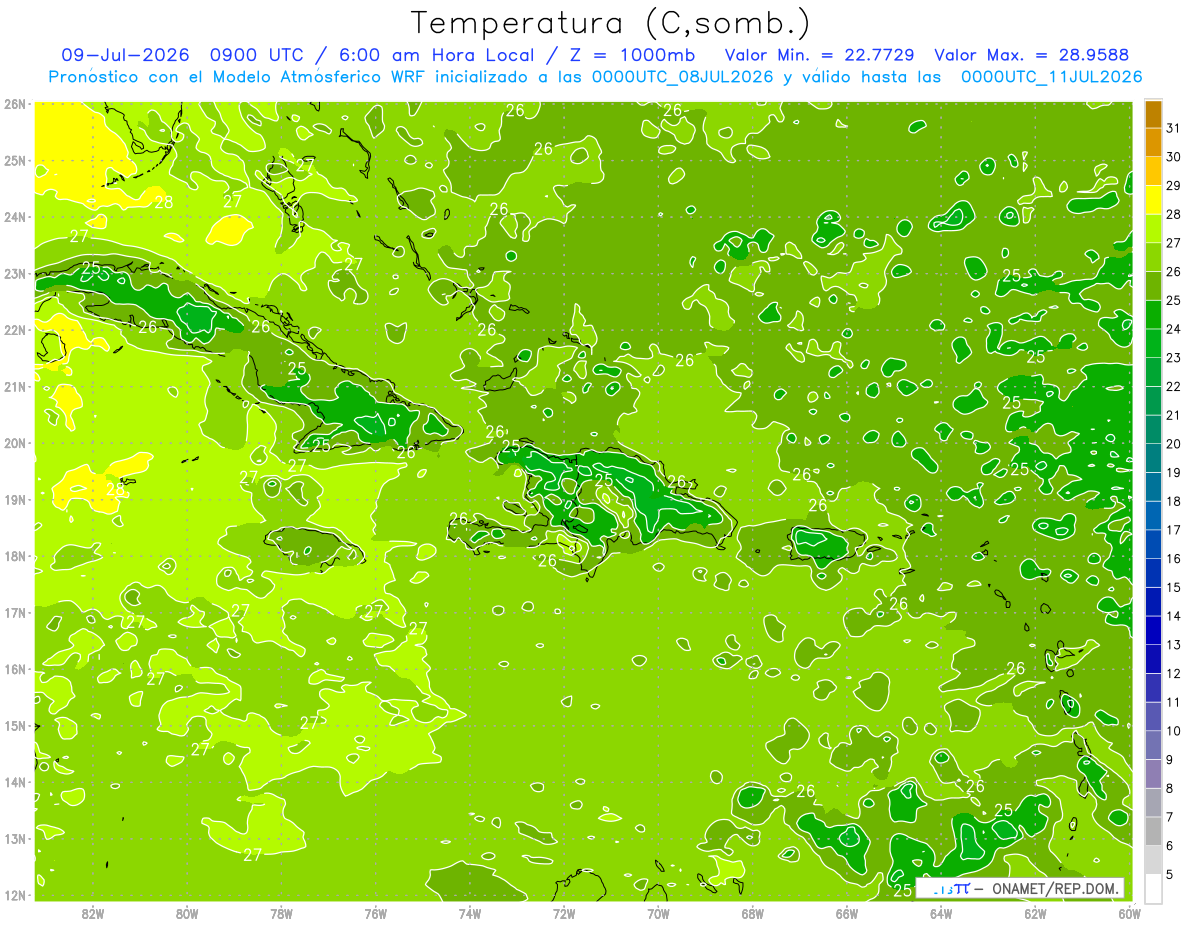Click the colorbar segment between 19 and 20
The height and width of the screenshot is (927, 1200).
point(1153,459)
